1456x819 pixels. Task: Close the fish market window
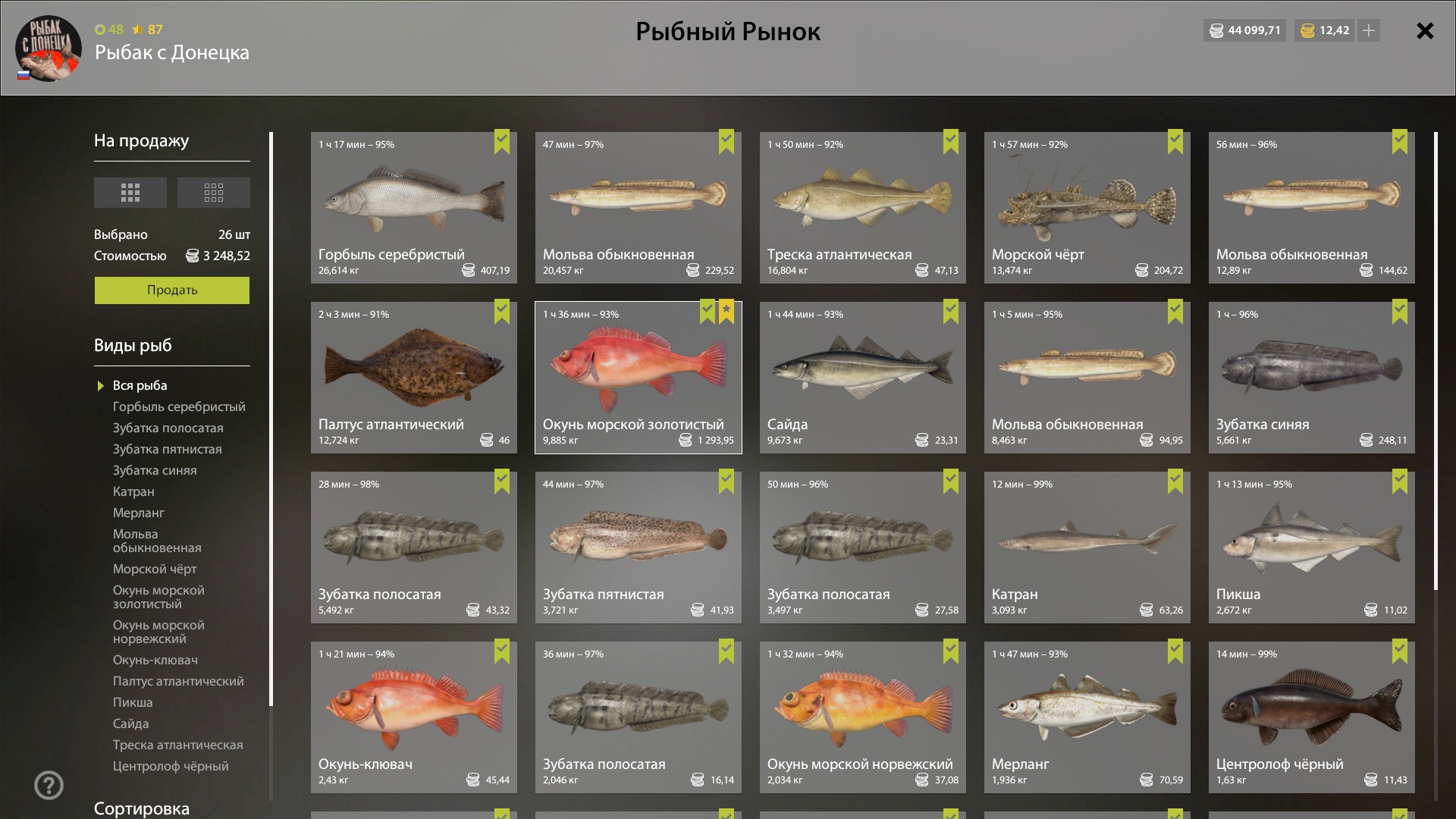point(1425,31)
